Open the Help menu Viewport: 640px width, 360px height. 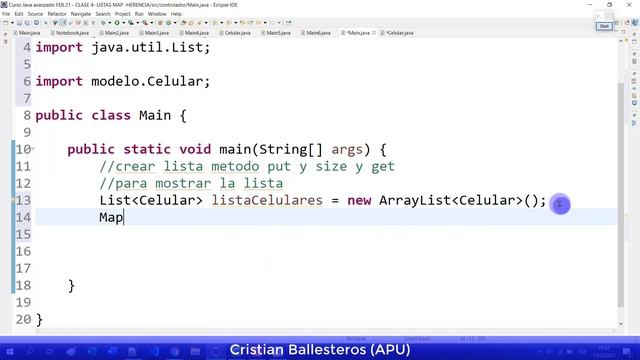(x=176, y=14)
